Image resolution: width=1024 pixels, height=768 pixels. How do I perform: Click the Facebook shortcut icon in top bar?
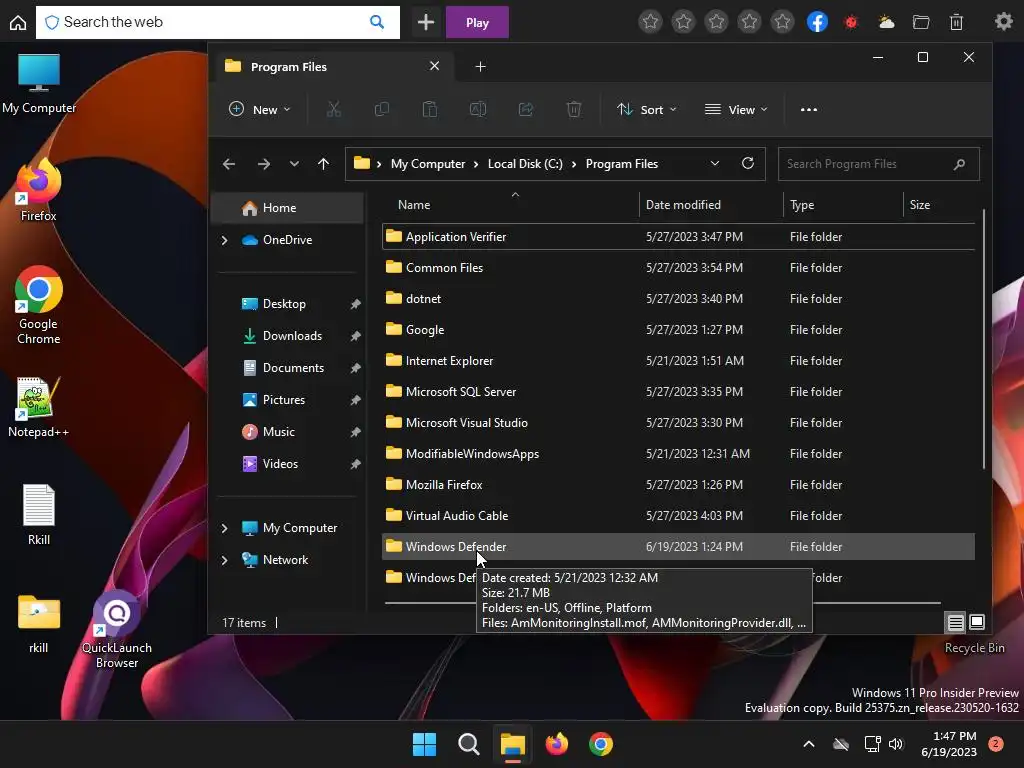click(x=817, y=22)
